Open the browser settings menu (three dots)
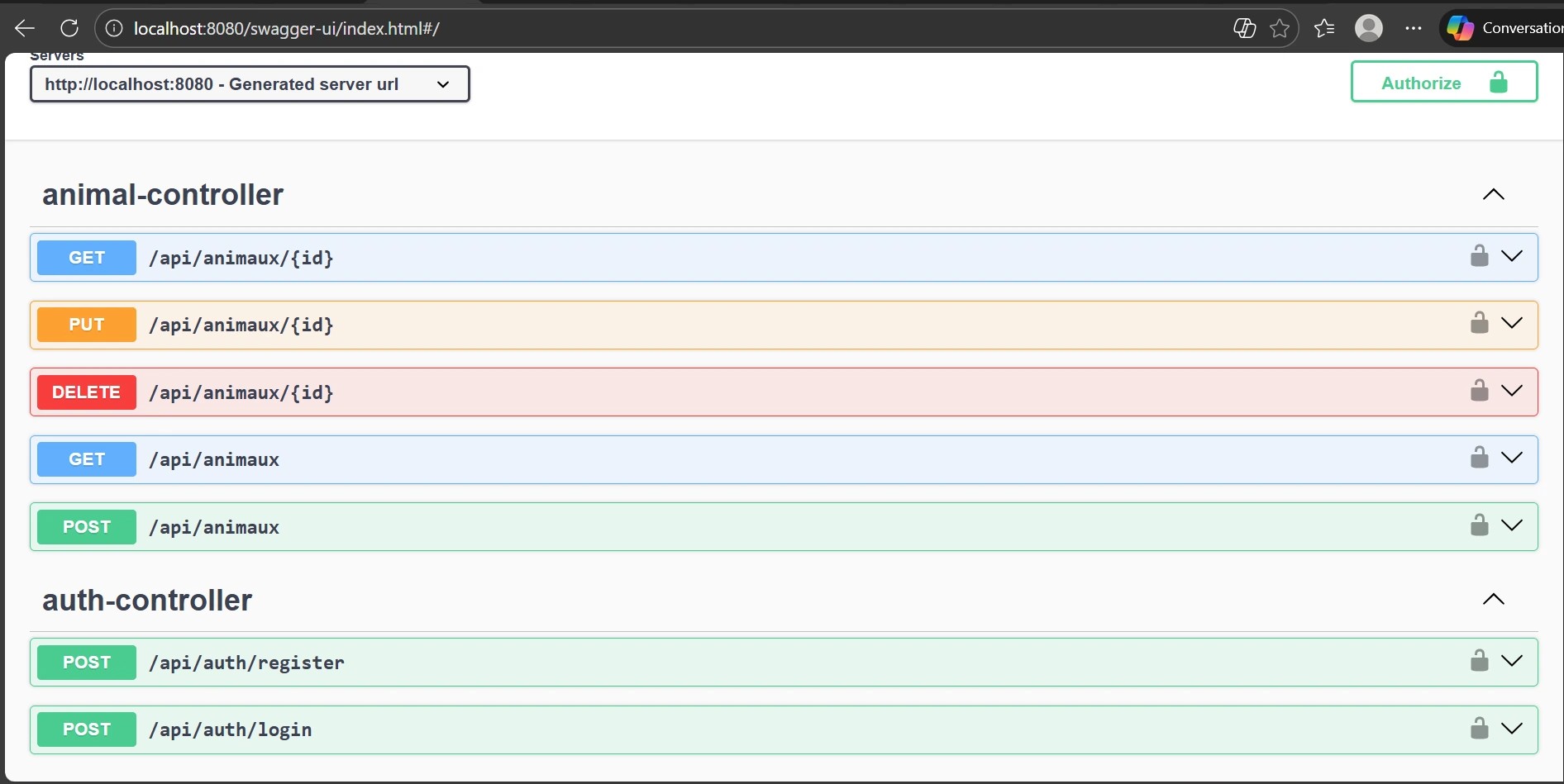This screenshot has height=784, width=1564. 1414,27
